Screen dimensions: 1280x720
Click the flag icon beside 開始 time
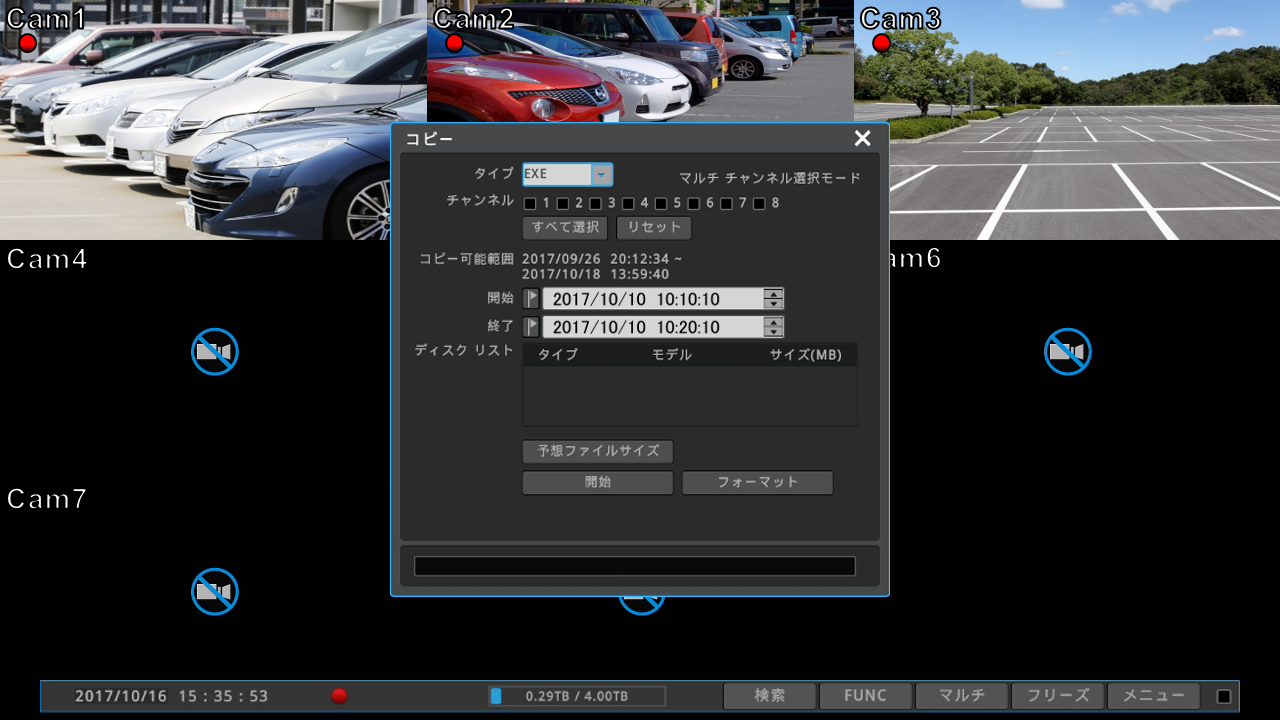click(531, 298)
